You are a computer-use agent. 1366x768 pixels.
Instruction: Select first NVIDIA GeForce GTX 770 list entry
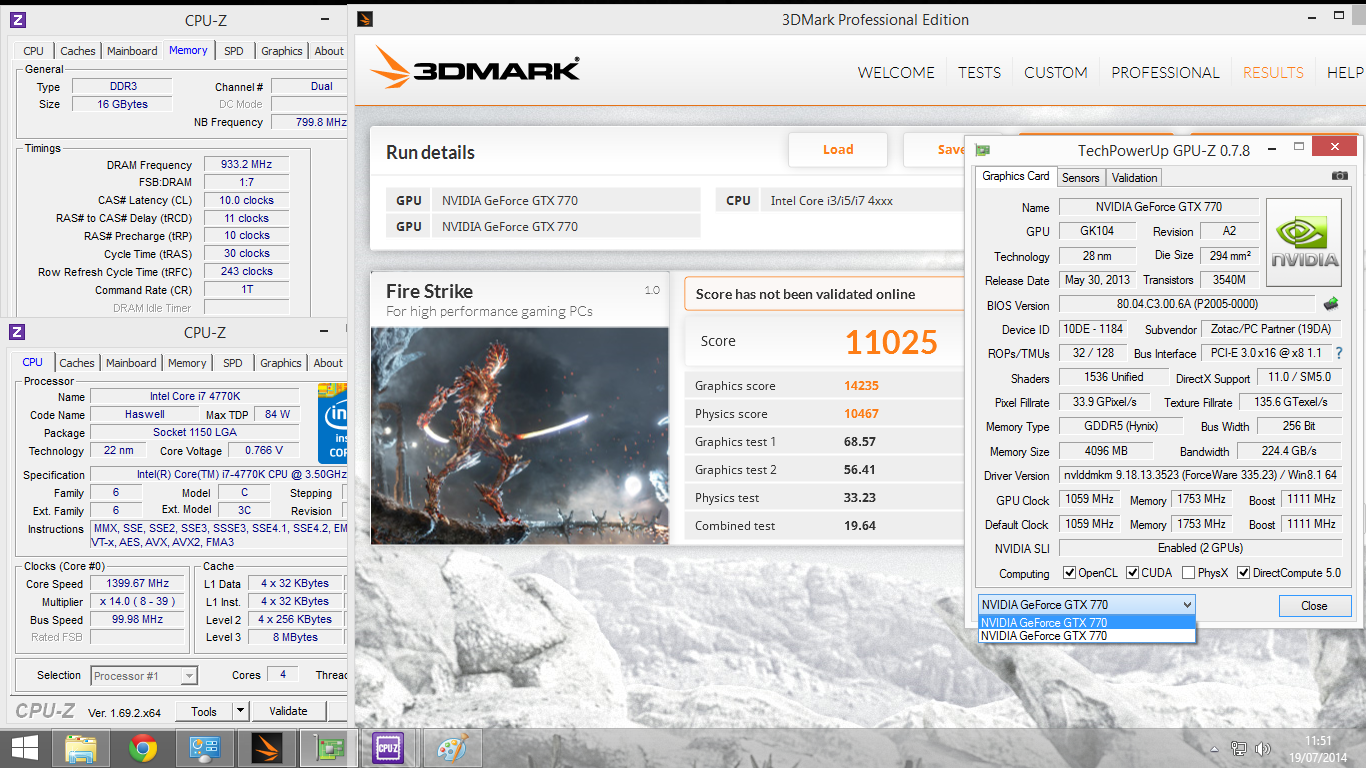pyautogui.click(x=1087, y=622)
